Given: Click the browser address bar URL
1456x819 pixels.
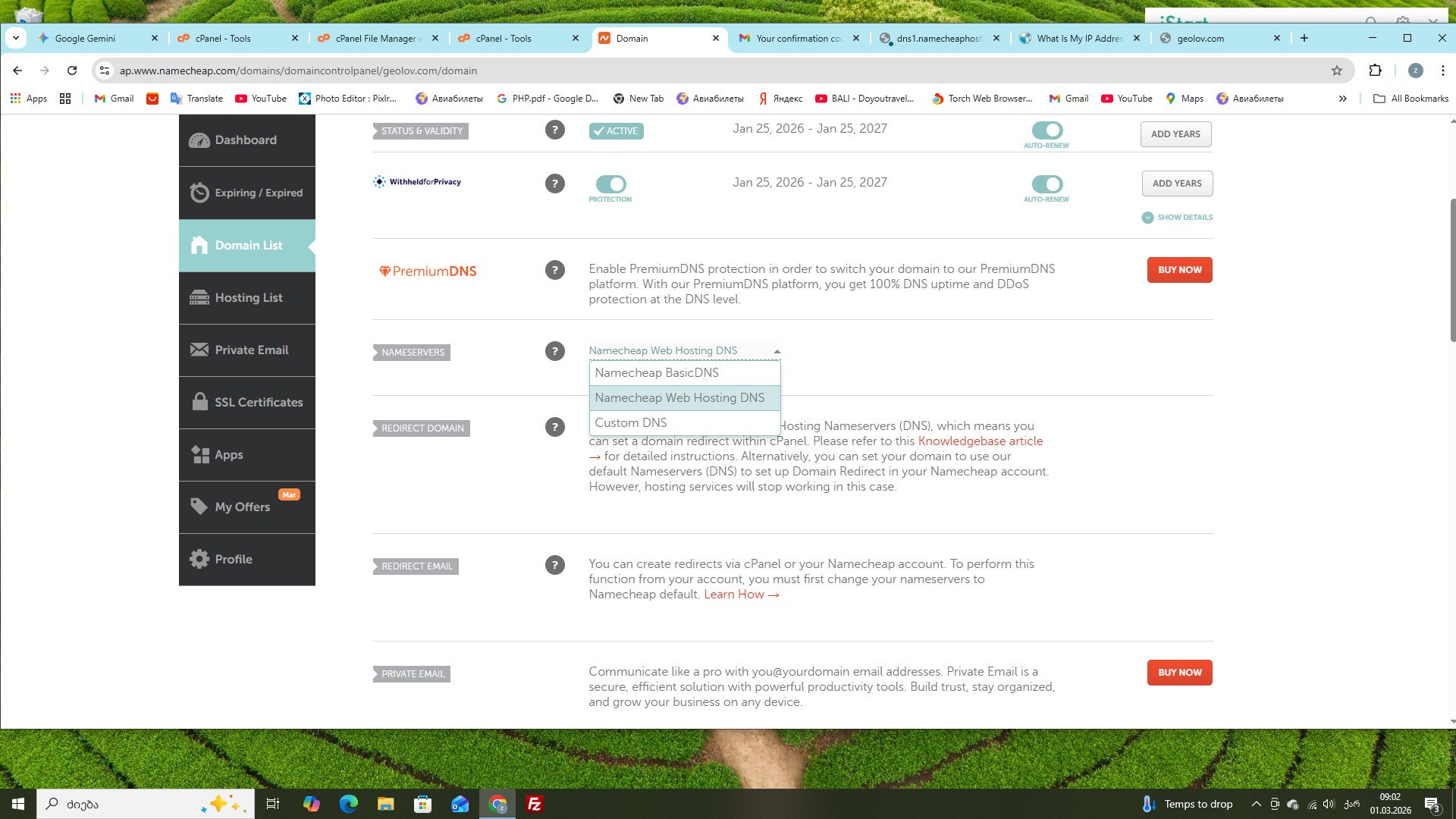Looking at the screenshot, I should (298, 71).
